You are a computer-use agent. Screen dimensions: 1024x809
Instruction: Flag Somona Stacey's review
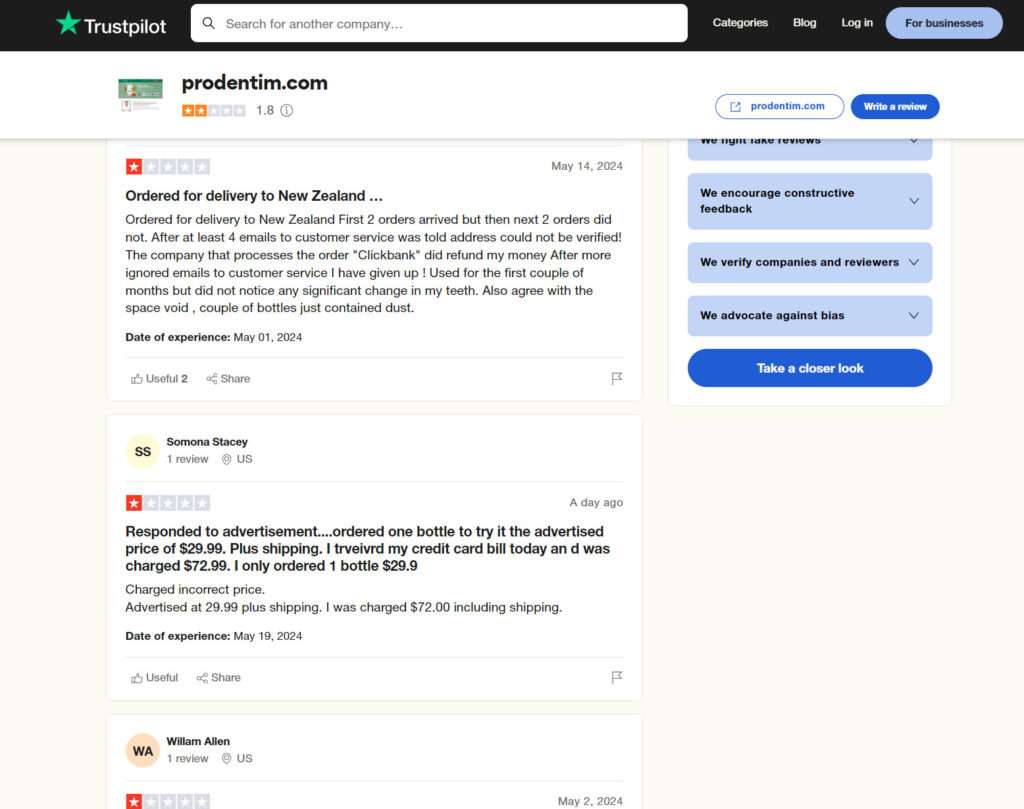pos(617,678)
